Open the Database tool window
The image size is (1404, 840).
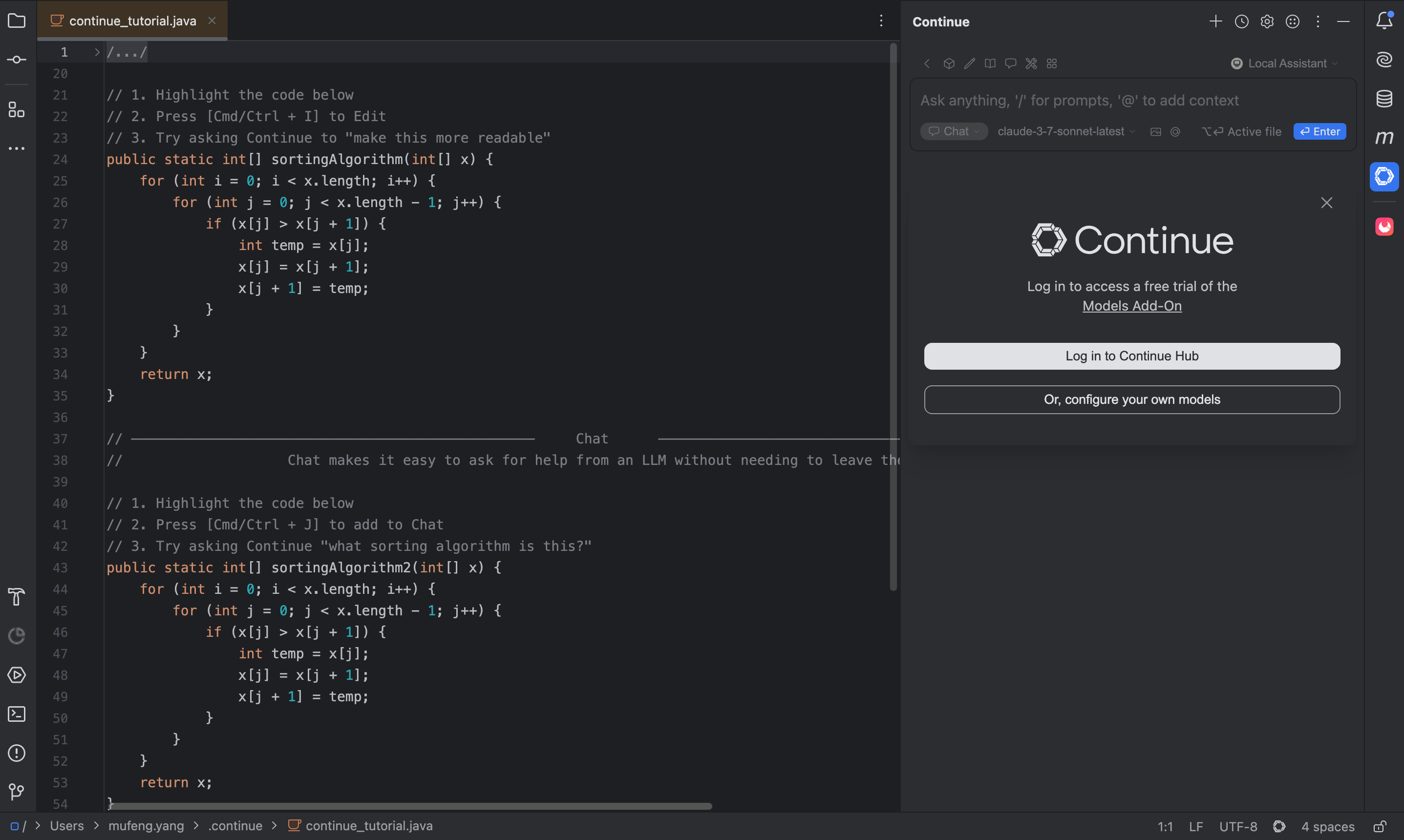pos(1385,98)
